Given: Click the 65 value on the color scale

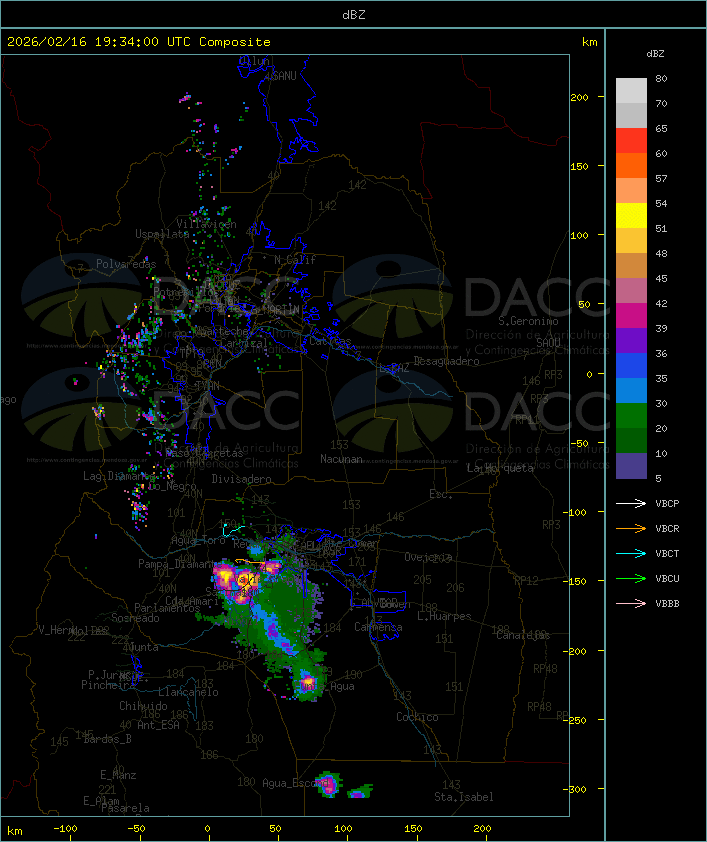Looking at the screenshot, I should pos(661,128).
